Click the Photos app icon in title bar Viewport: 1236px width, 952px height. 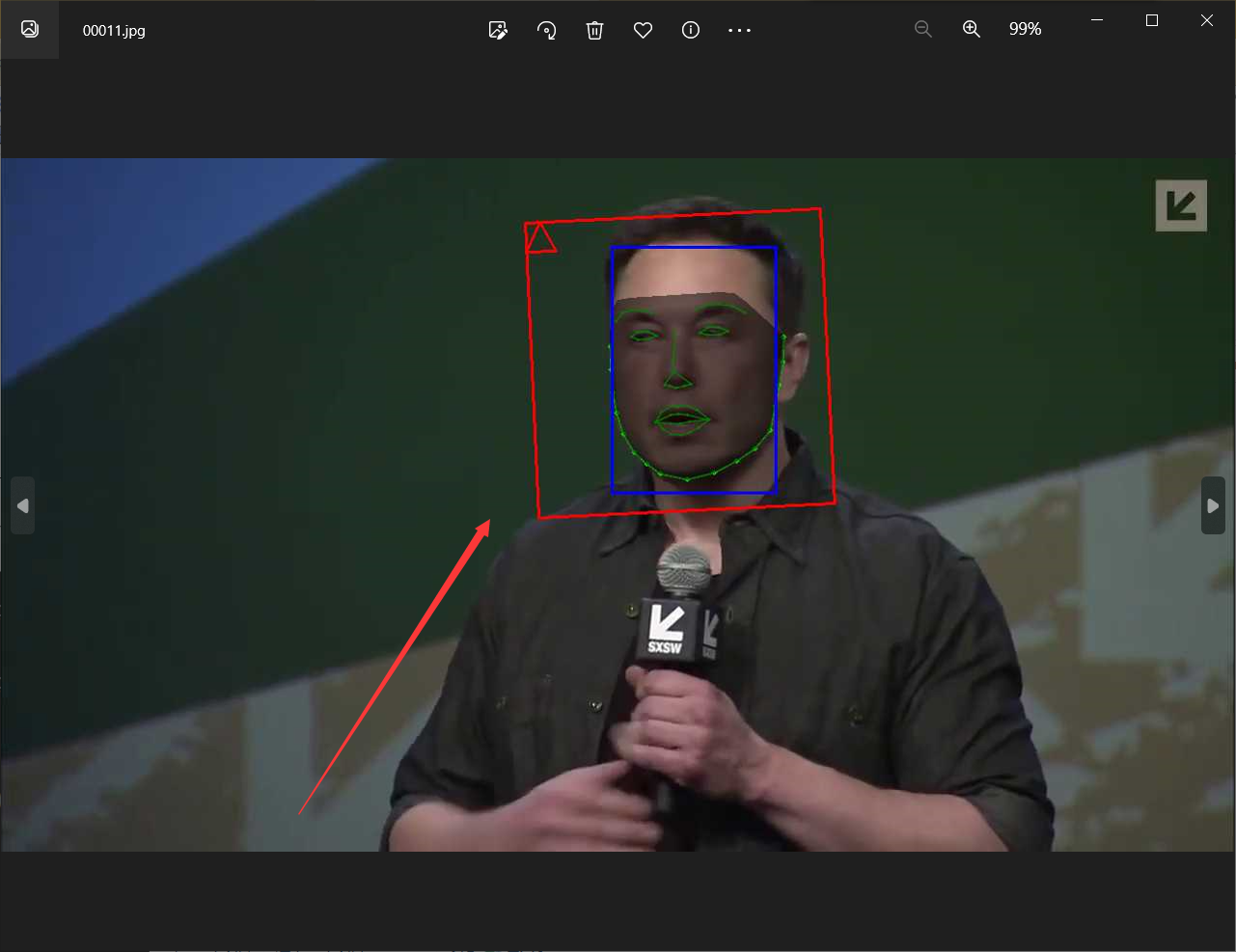pos(30,29)
